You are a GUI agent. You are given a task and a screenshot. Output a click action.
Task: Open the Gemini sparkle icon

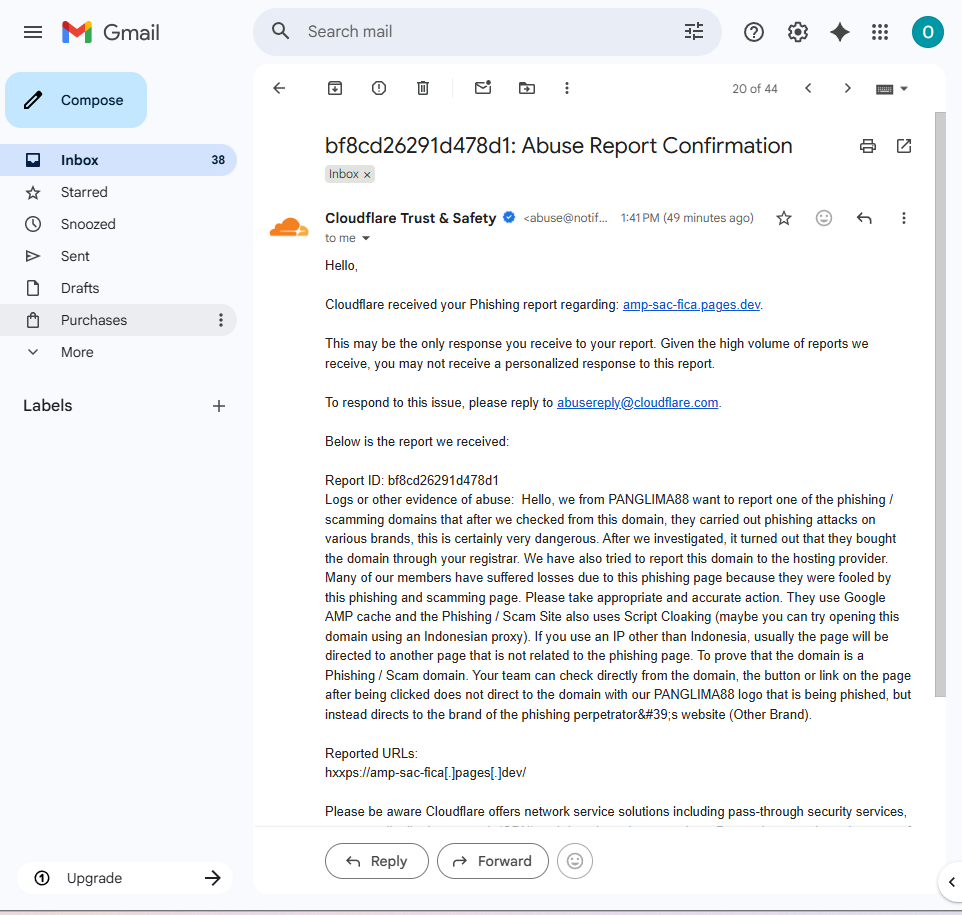[x=839, y=32]
